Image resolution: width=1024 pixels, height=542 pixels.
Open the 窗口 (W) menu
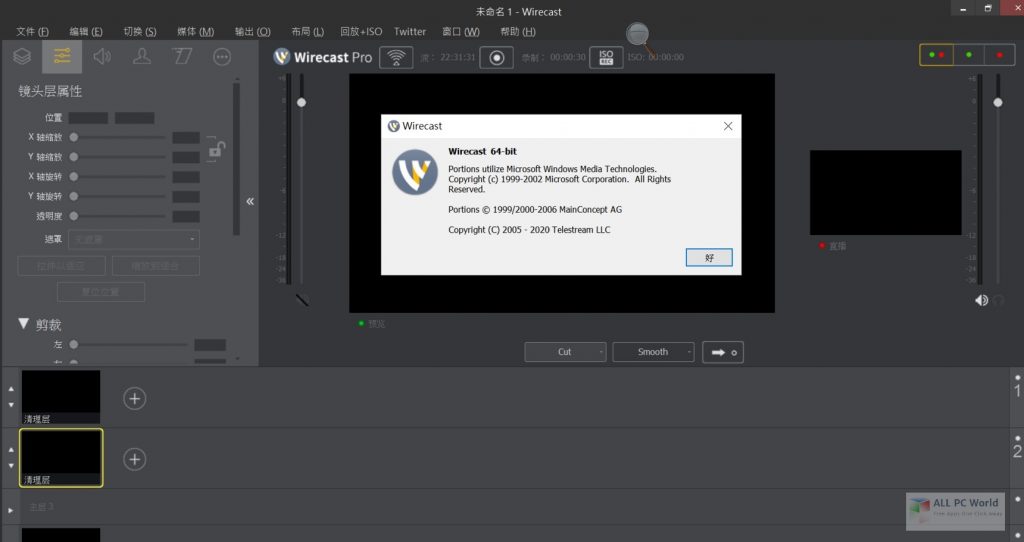[461, 31]
